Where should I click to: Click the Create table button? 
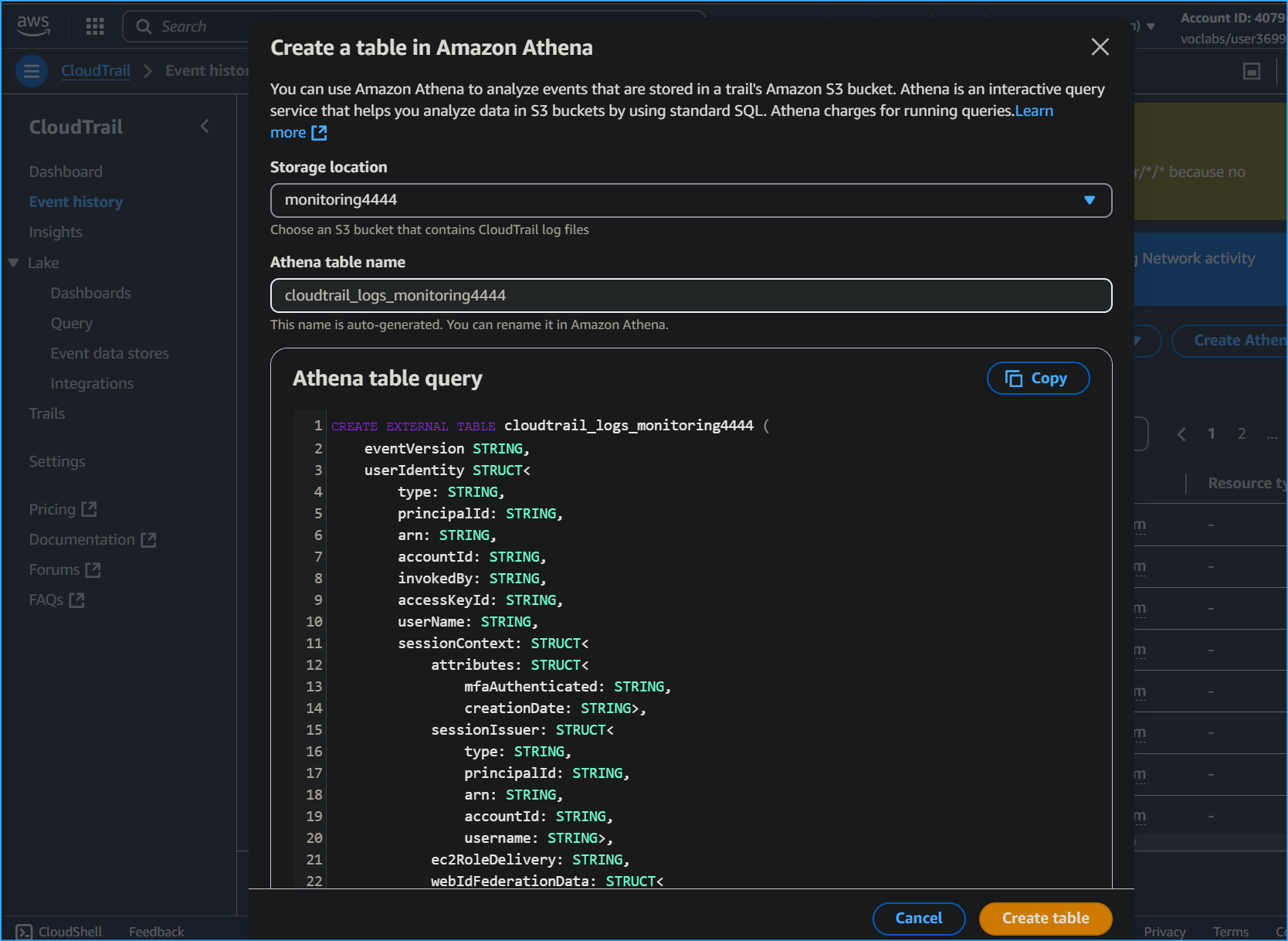tap(1045, 919)
